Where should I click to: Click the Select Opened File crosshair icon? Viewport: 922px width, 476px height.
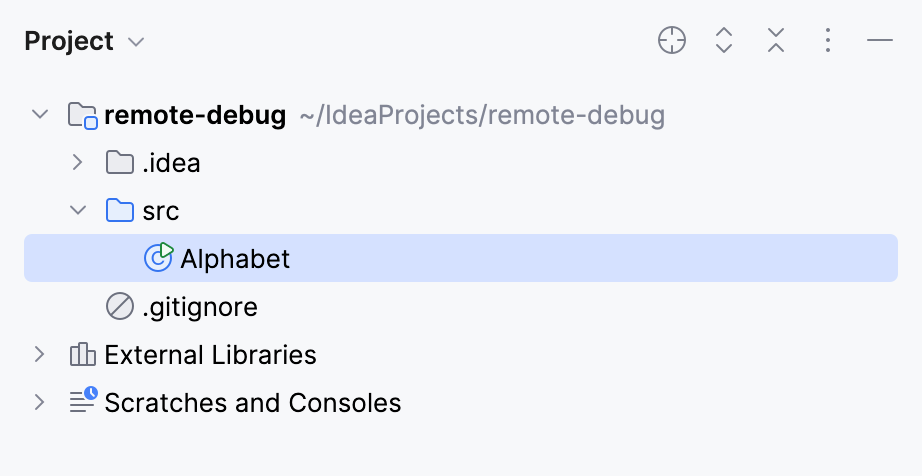point(672,41)
